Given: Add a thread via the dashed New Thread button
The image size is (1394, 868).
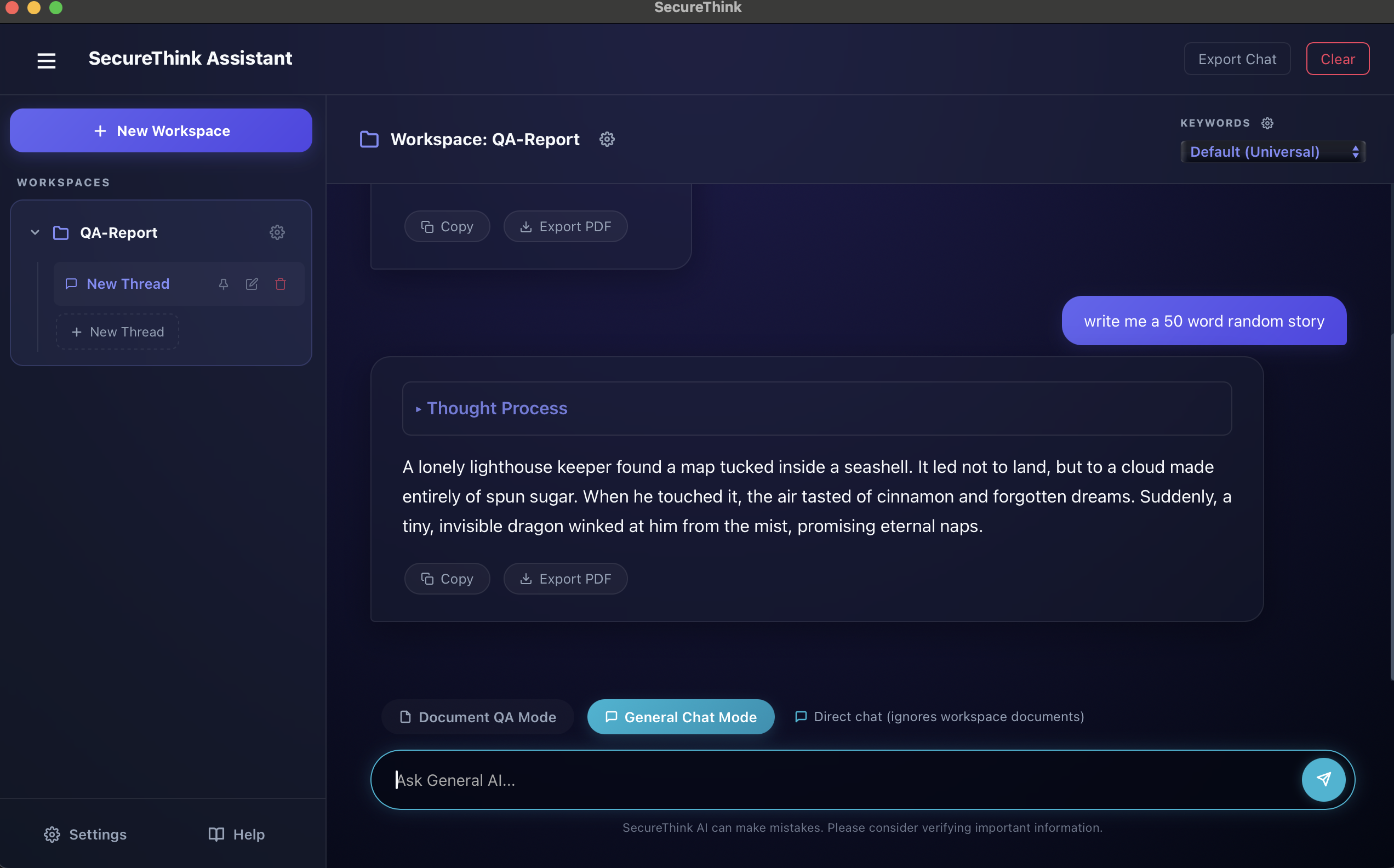Looking at the screenshot, I should (117, 332).
